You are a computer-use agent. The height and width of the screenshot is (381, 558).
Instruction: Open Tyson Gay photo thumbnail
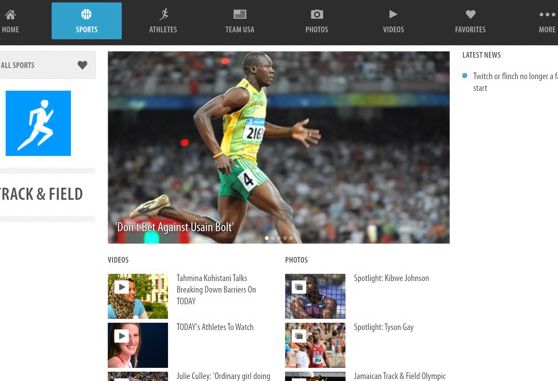pyautogui.click(x=315, y=345)
